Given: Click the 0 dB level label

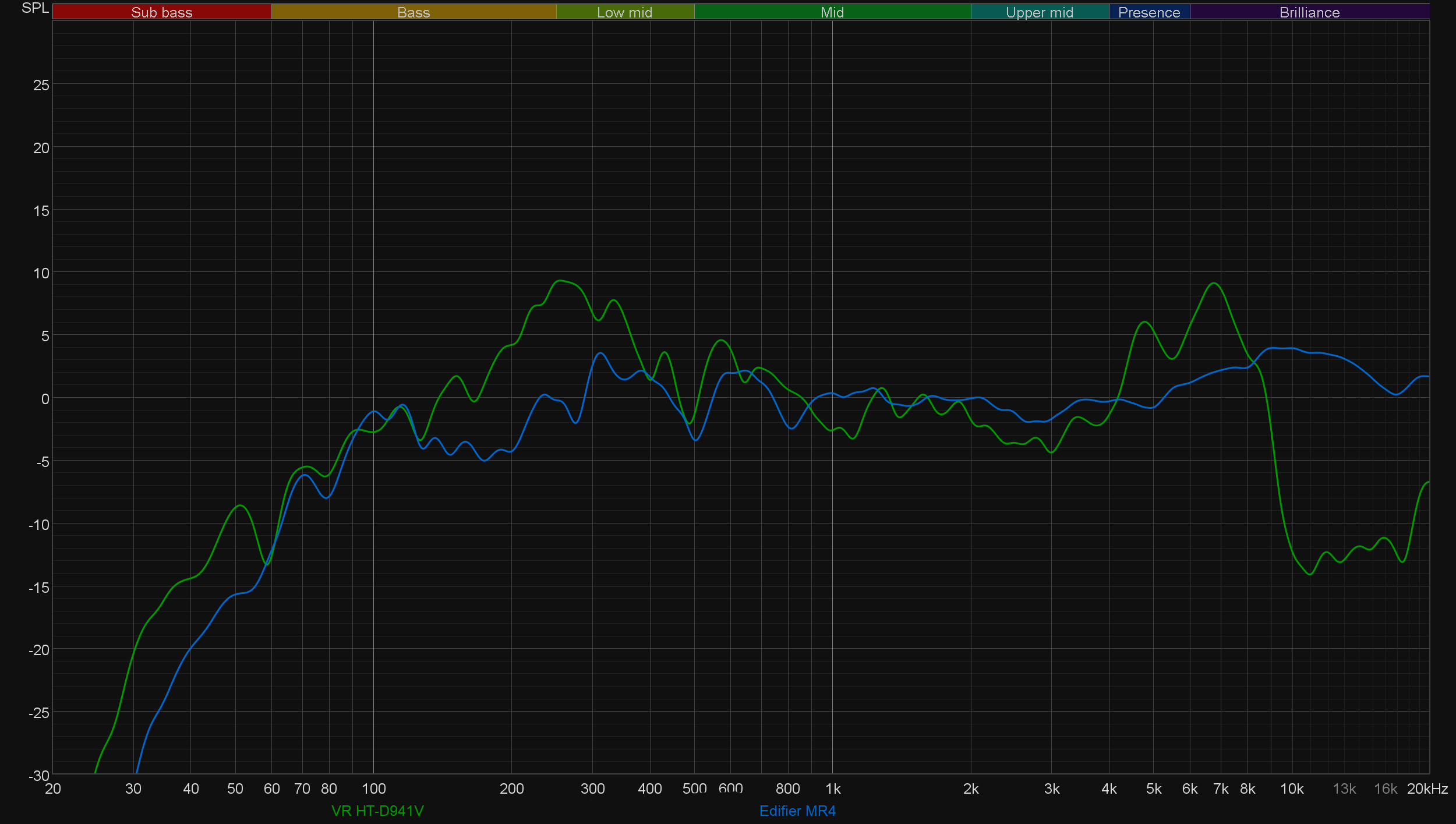Looking at the screenshot, I should (45, 399).
